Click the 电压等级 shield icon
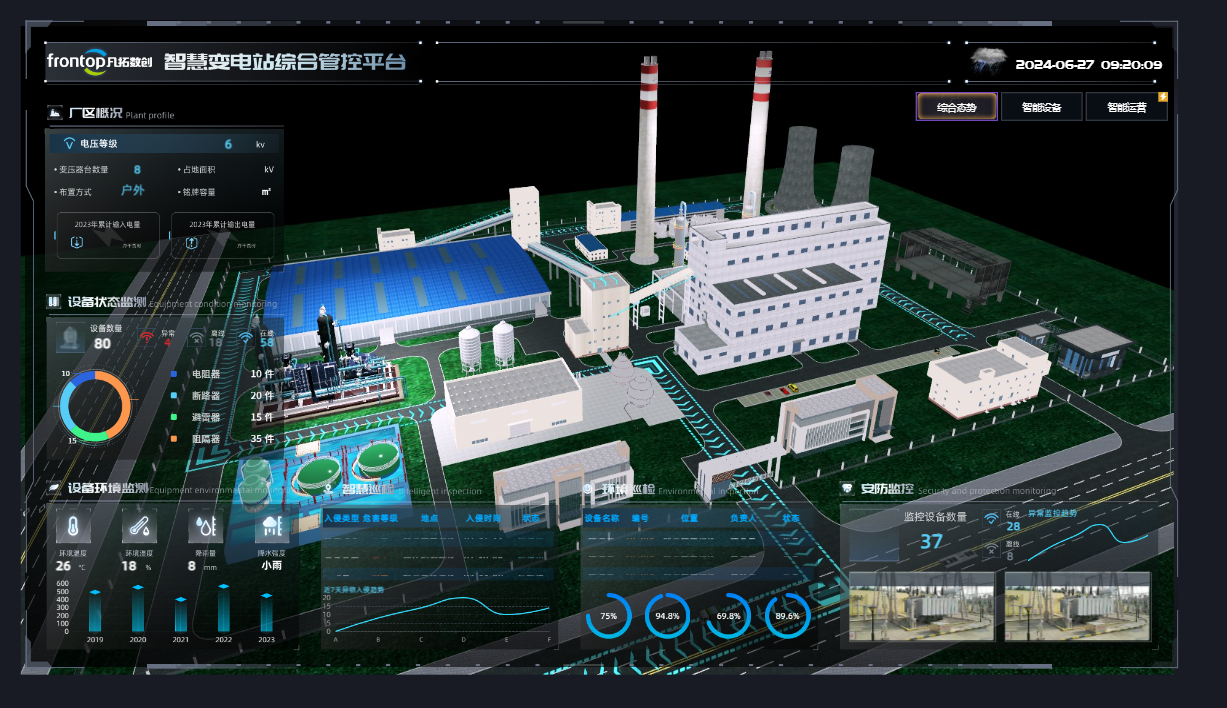 pyautogui.click(x=69, y=144)
